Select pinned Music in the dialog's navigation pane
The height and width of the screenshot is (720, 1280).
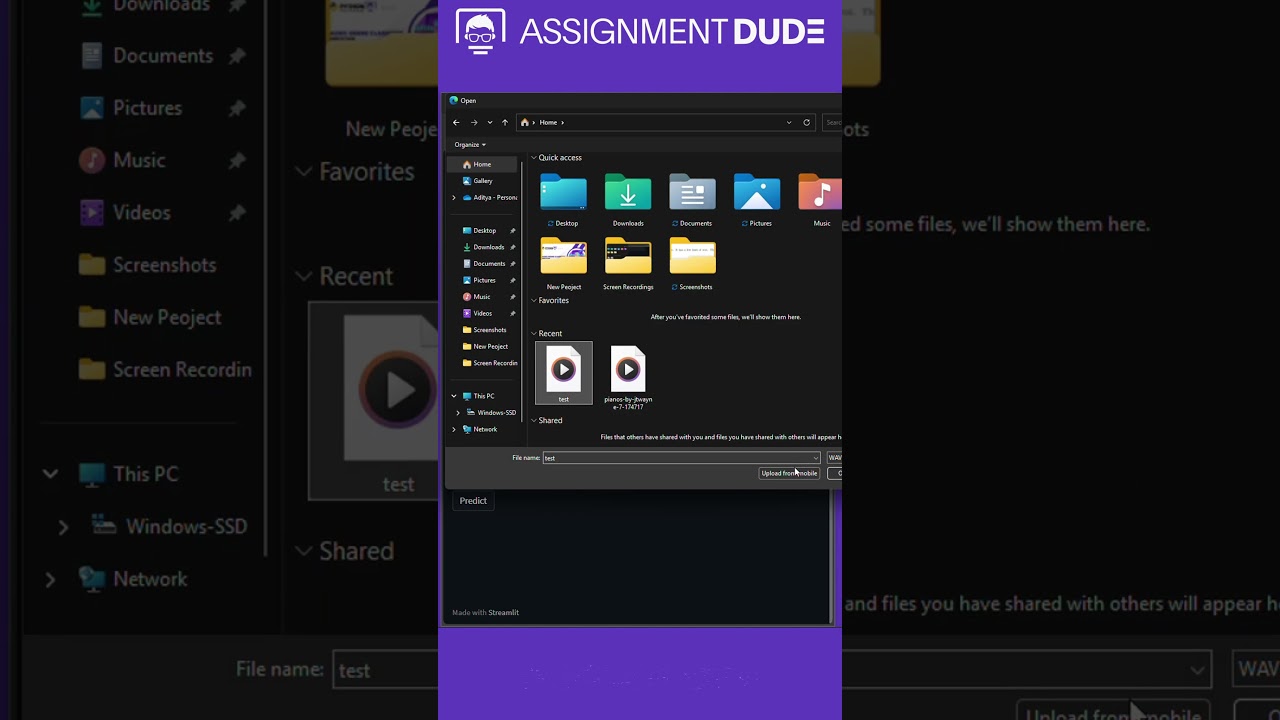point(482,297)
